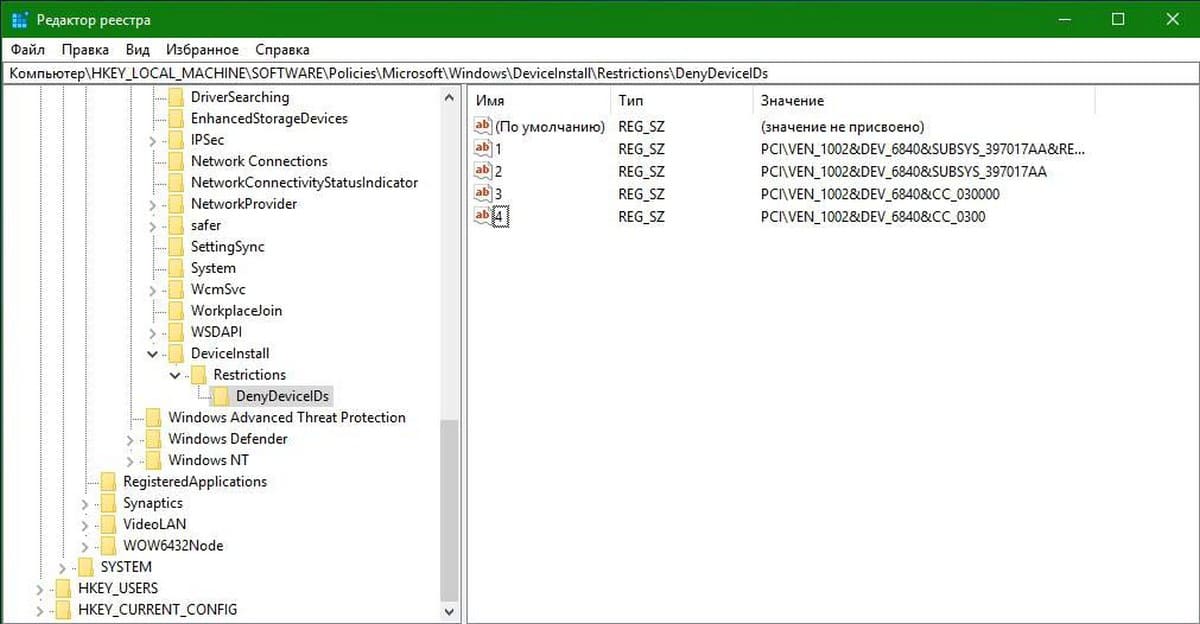
Task: Click the string value icon for entry 3
Action: (483, 193)
